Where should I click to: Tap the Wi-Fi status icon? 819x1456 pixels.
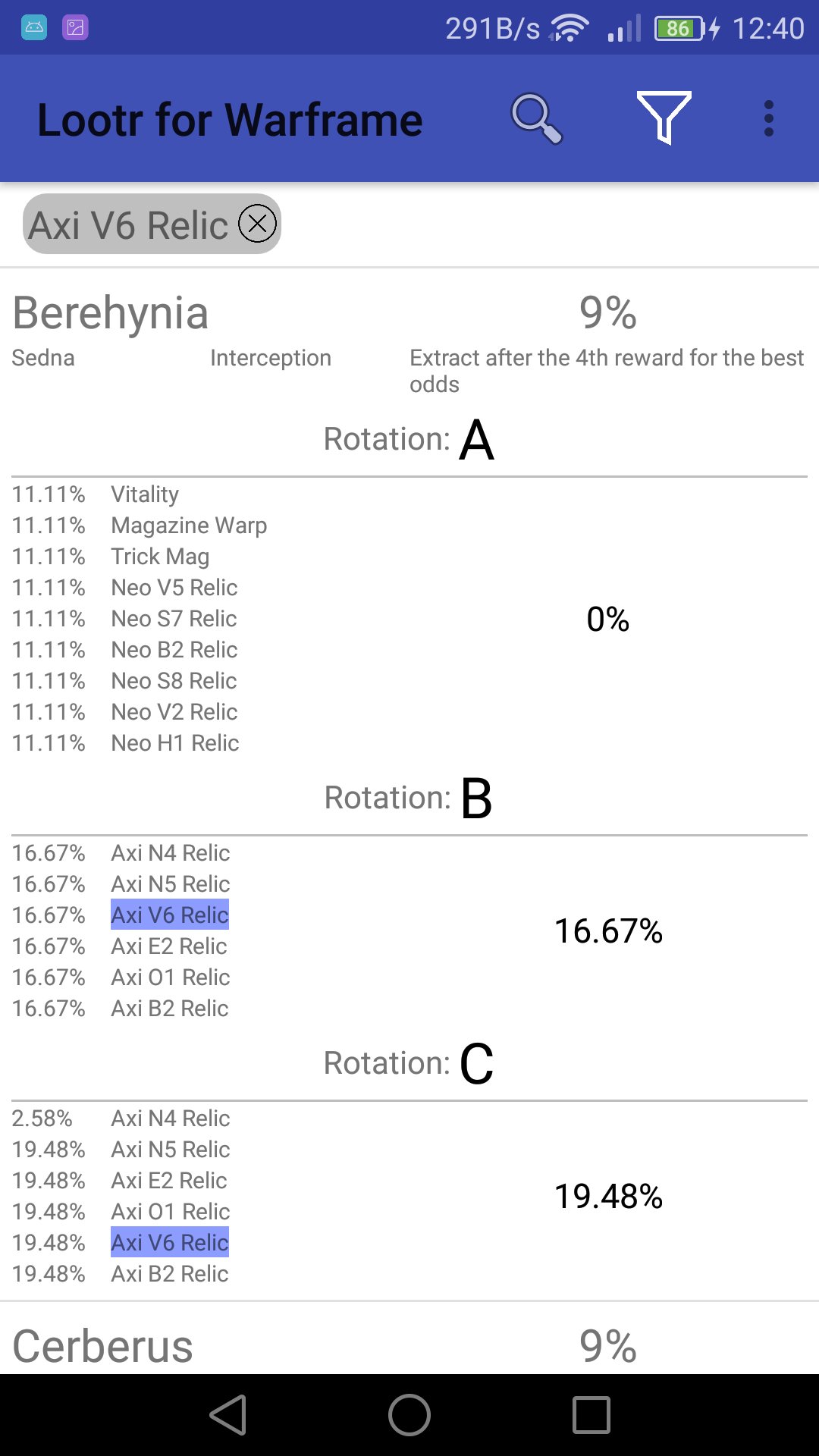pos(569,29)
